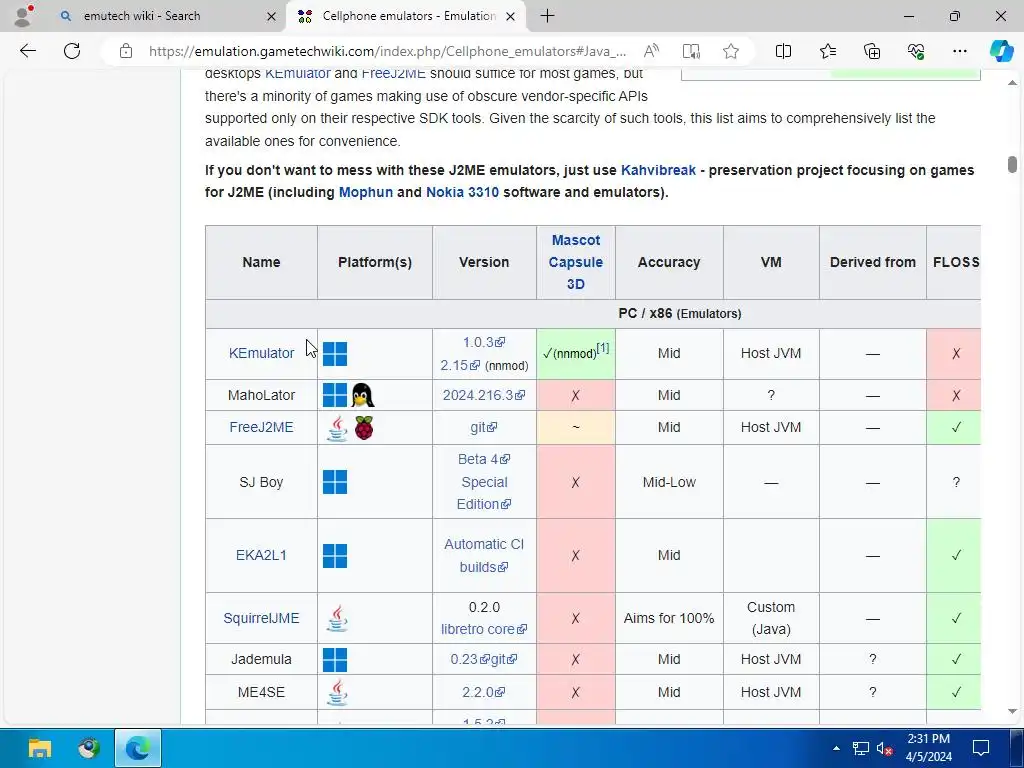Image resolution: width=1024 pixels, height=768 pixels.
Task: Click the Raspberry Pi icon in FreeJ2ME row
Action: coord(364,428)
